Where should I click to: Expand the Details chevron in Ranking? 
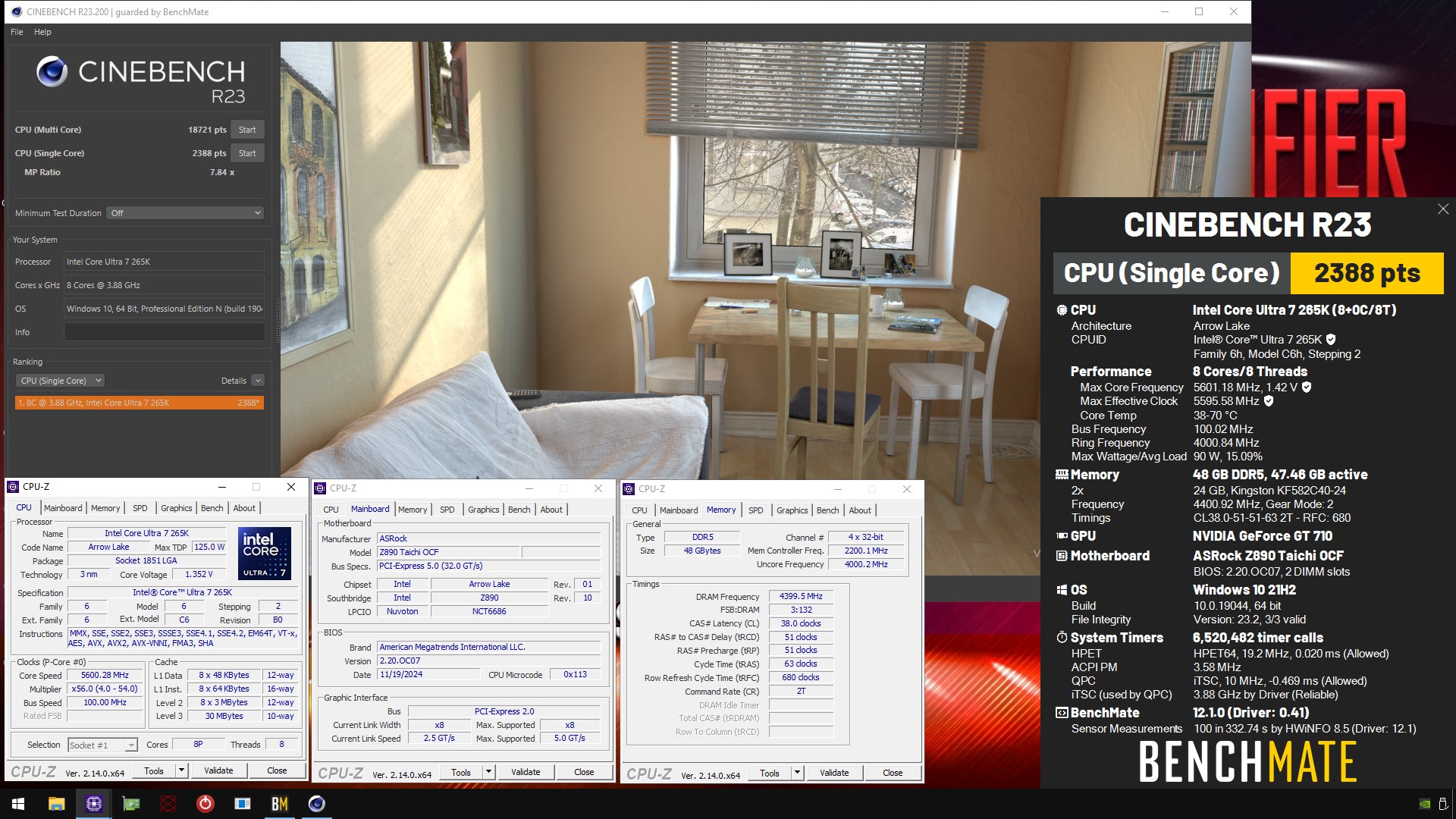258,381
